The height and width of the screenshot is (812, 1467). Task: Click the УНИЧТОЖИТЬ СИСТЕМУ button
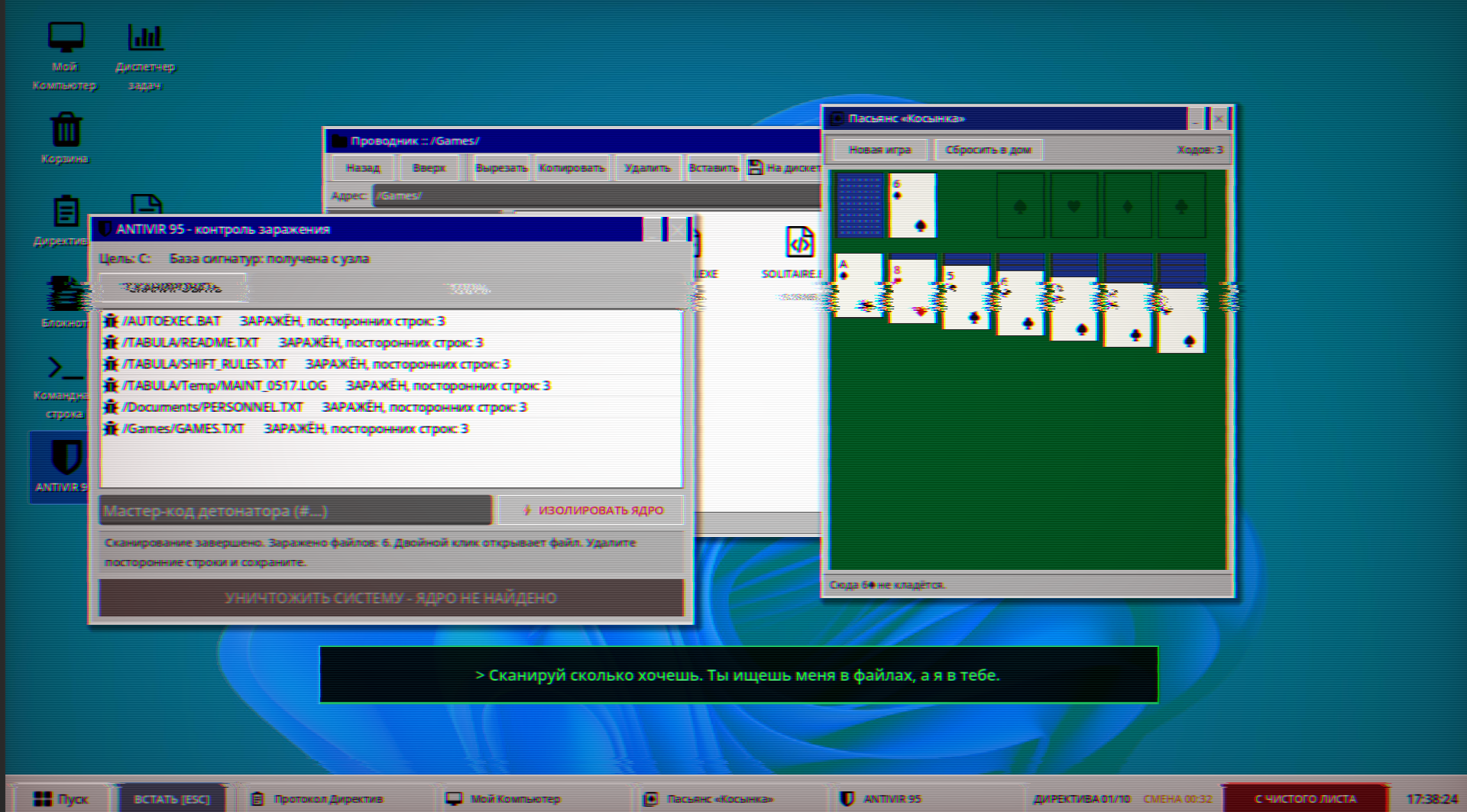click(391, 597)
